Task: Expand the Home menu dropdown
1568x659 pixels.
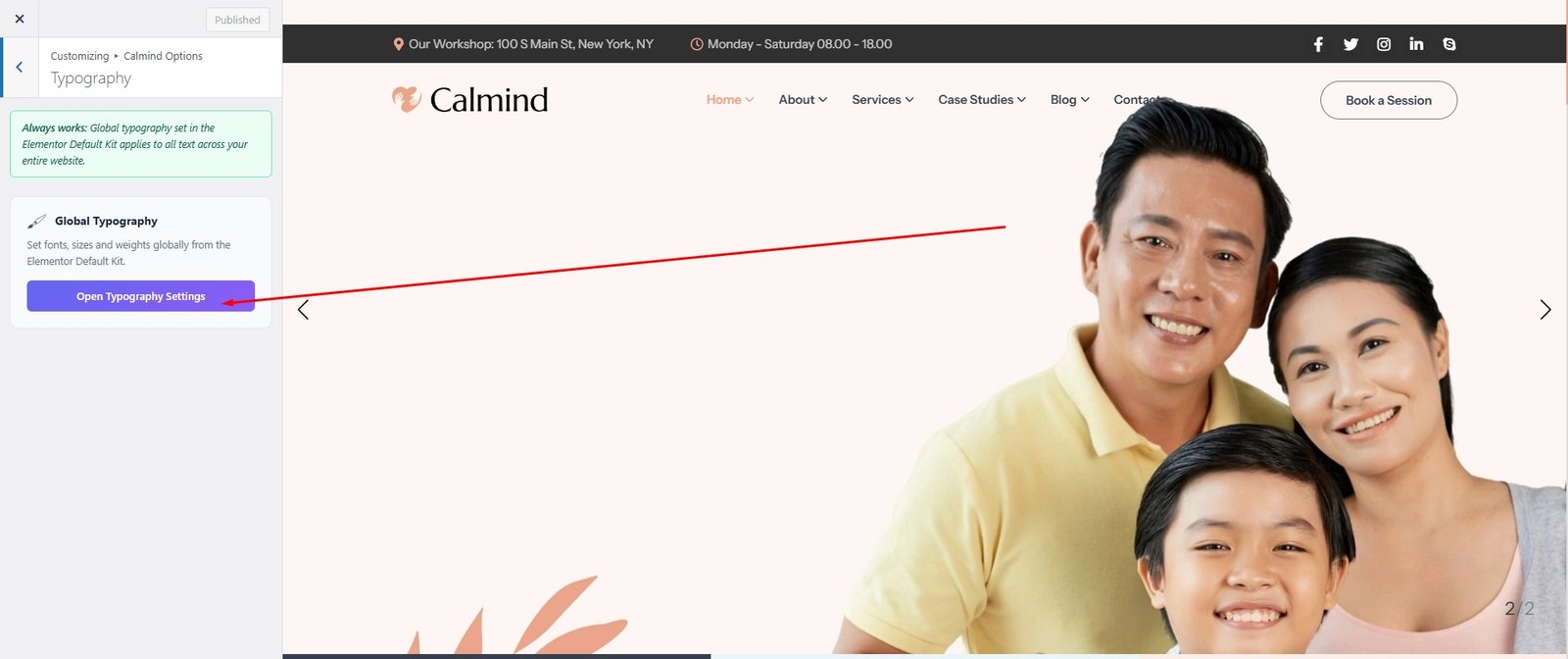Action: pos(729,100)
